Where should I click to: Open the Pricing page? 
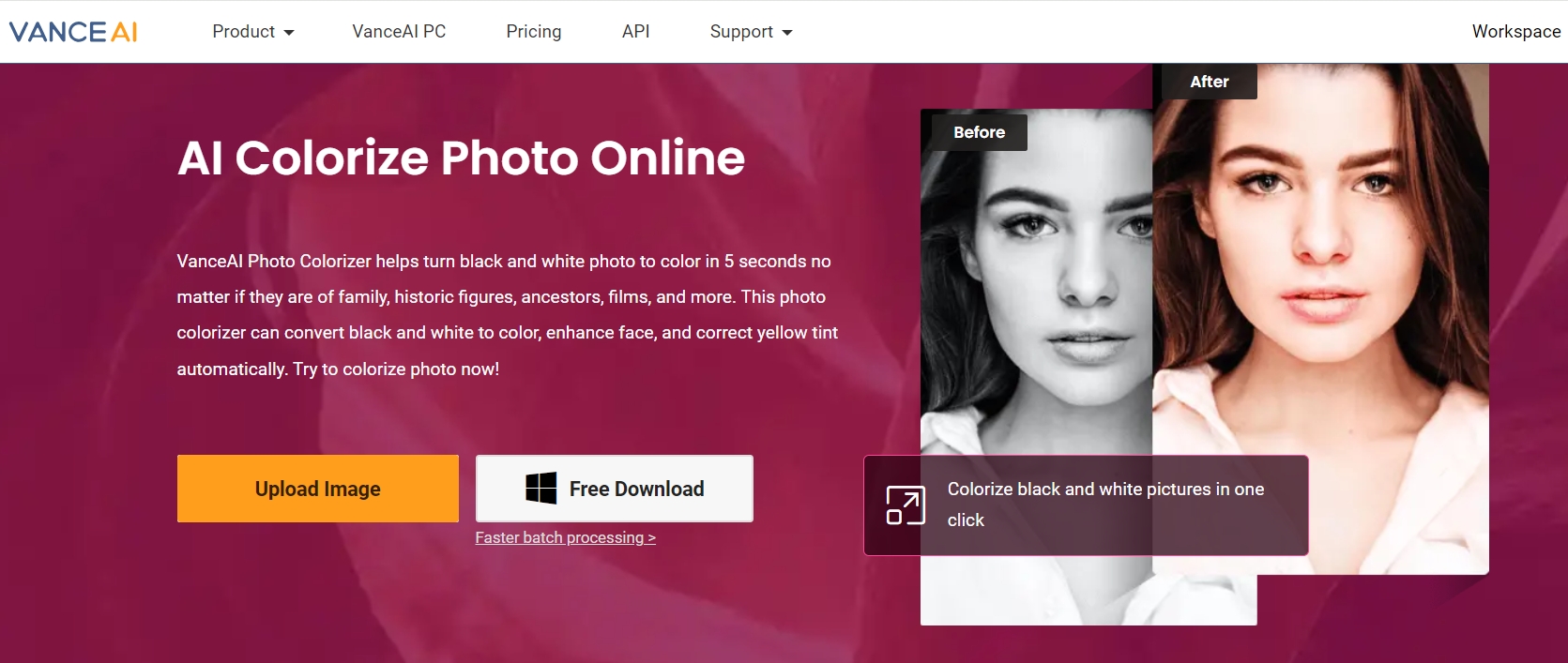pyautogui.click(x=533, y=32)
